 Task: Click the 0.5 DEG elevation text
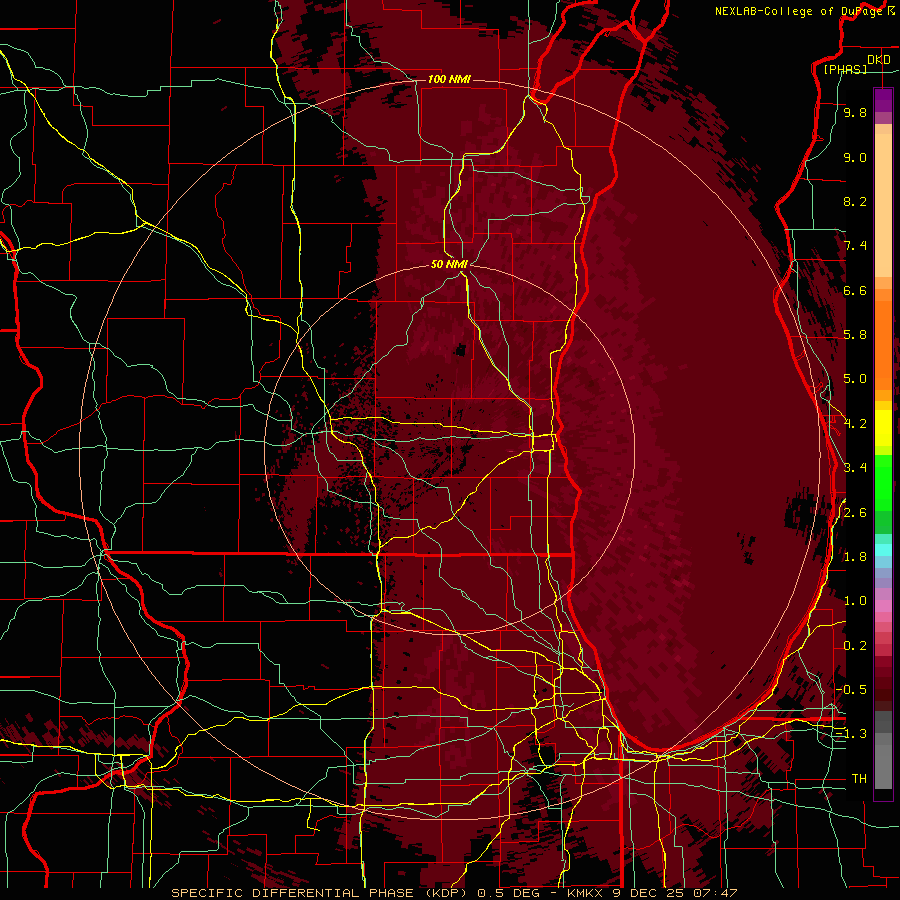[x=509, y=893]
